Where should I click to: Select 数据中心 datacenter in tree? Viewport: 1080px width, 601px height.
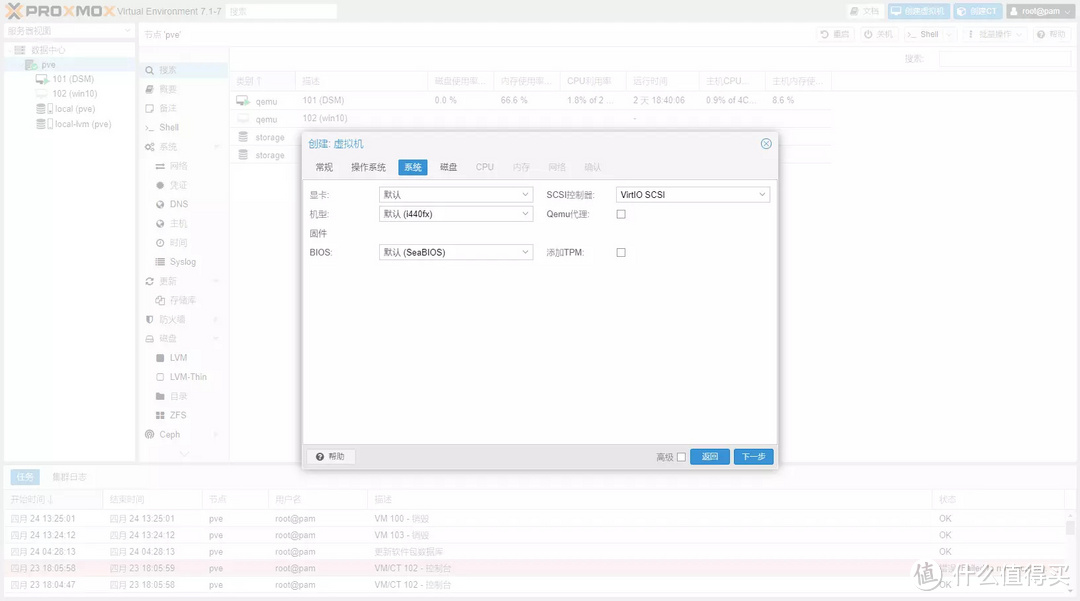48,50
